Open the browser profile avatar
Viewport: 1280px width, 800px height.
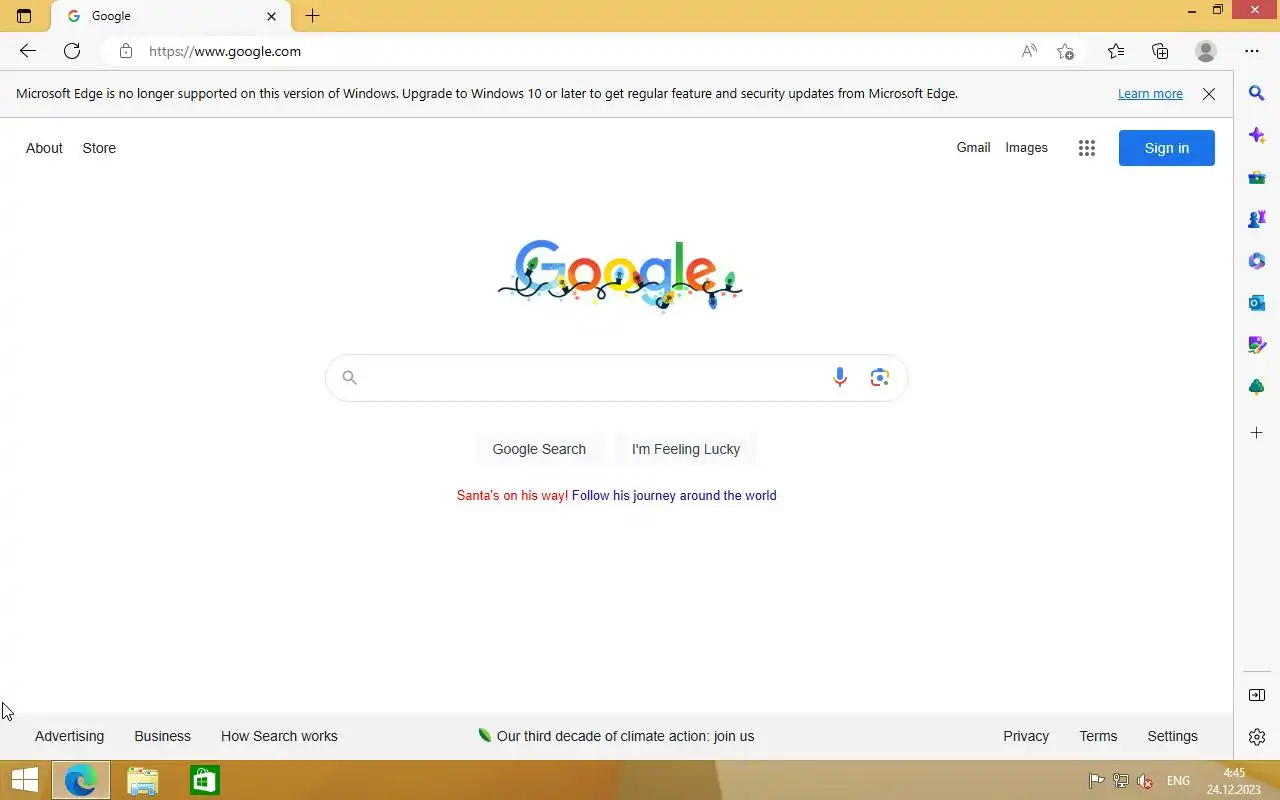tap(1206, 51)
